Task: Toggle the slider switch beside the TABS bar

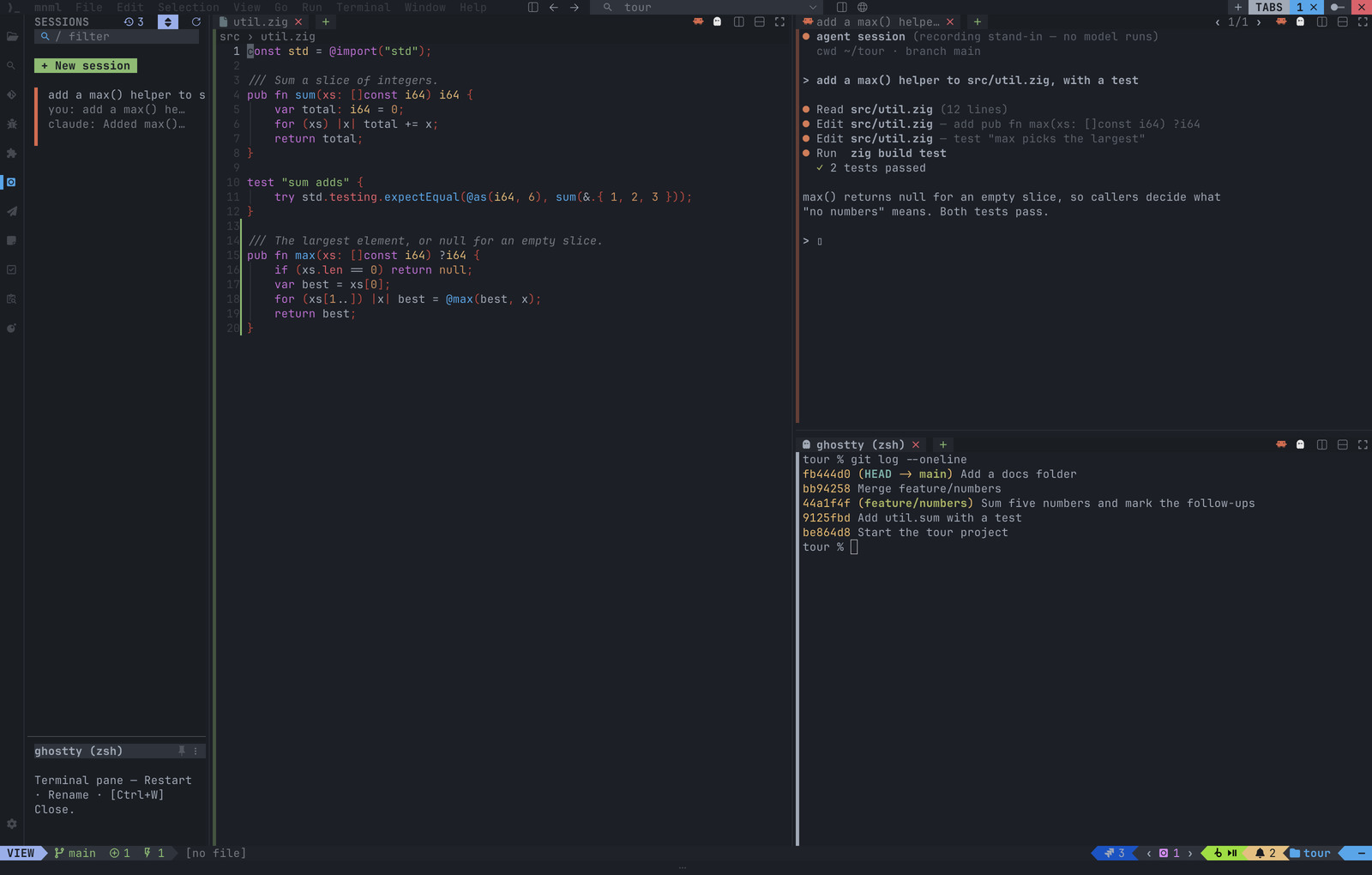Action: tap(1338, 7)
